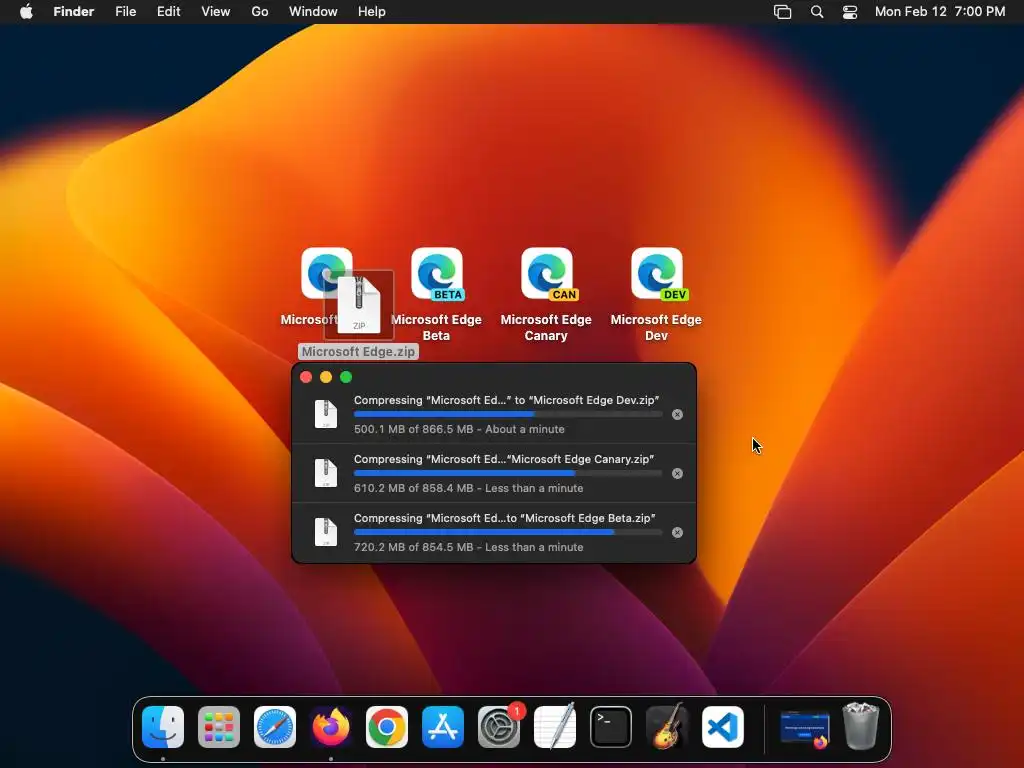Open the Help menu
Screen dimensions: 1024x768
(x=372, y=12)
